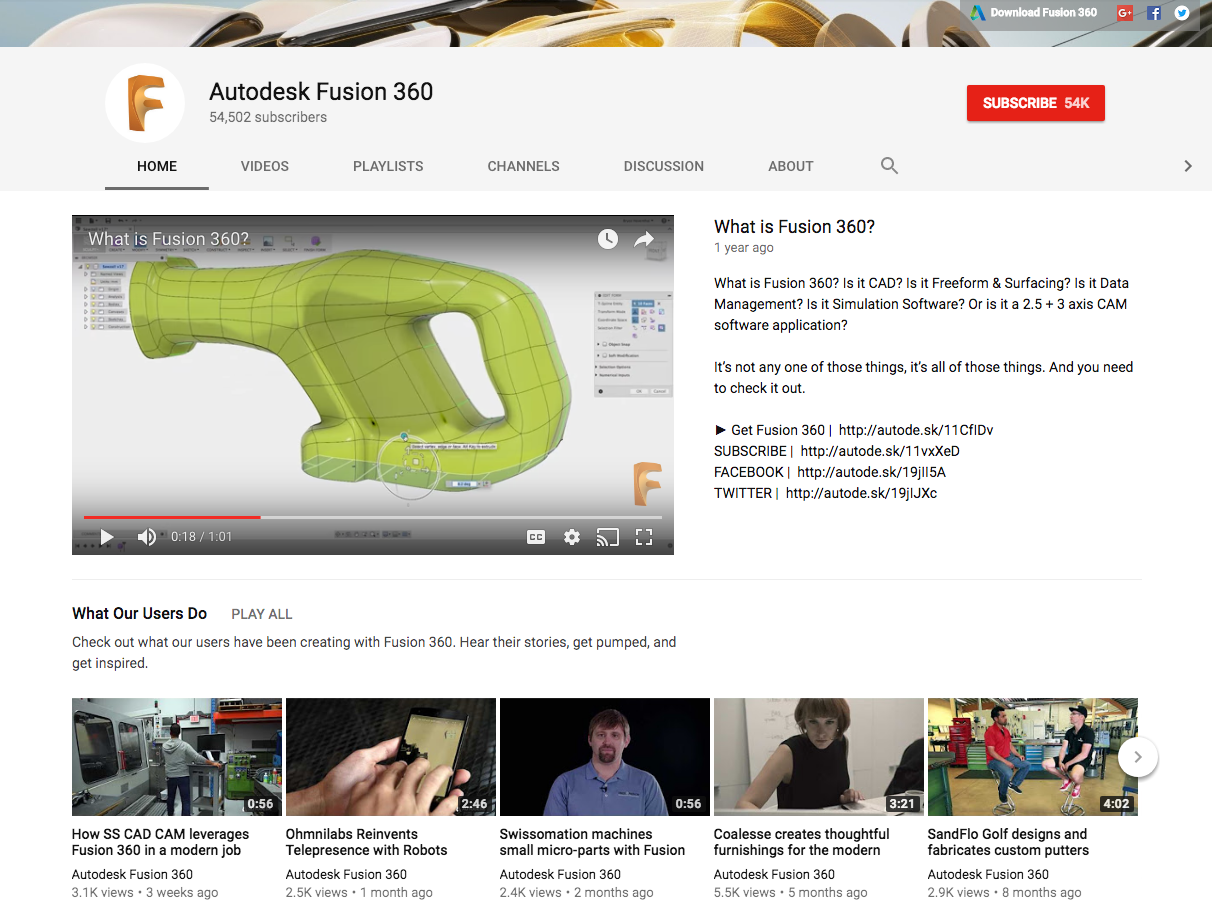Toggle closed captions on the video

pos(536,537)
